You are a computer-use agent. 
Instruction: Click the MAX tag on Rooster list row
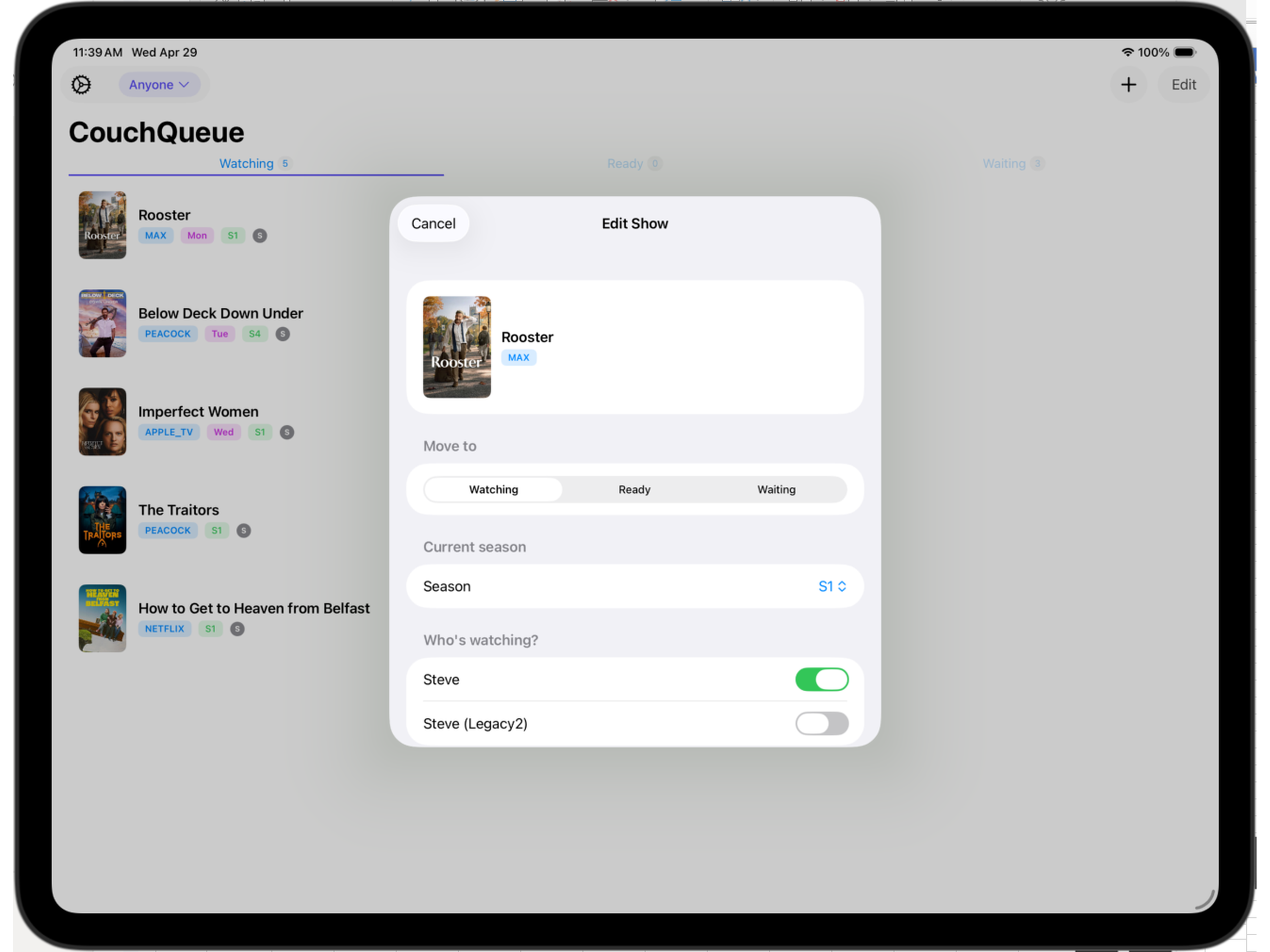click(x=156, y=235)
